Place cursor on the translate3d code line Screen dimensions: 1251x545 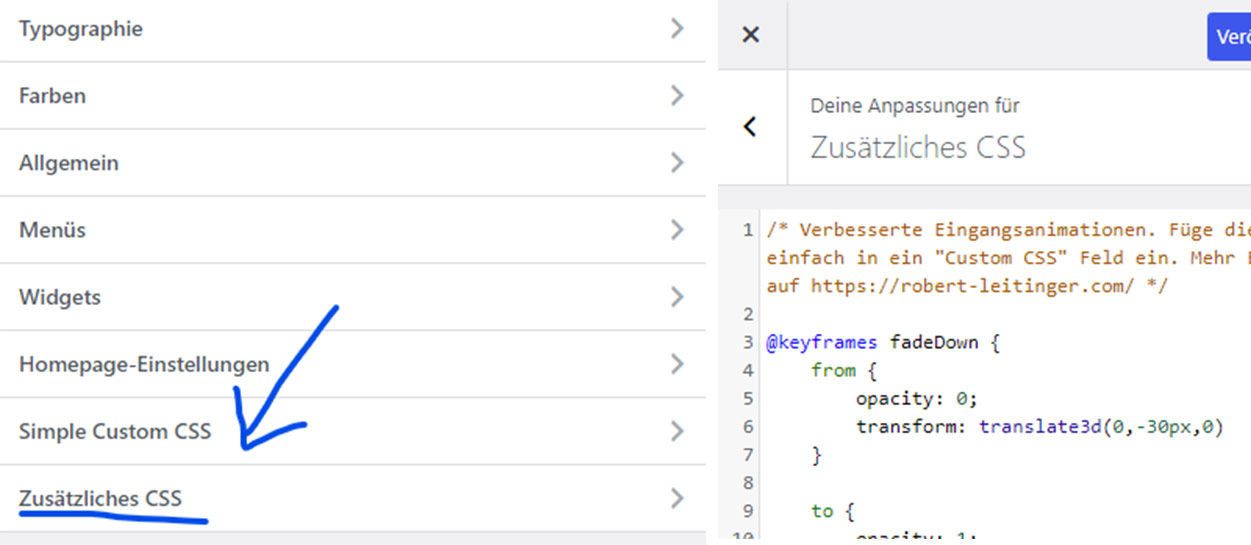coord(1039,427)
